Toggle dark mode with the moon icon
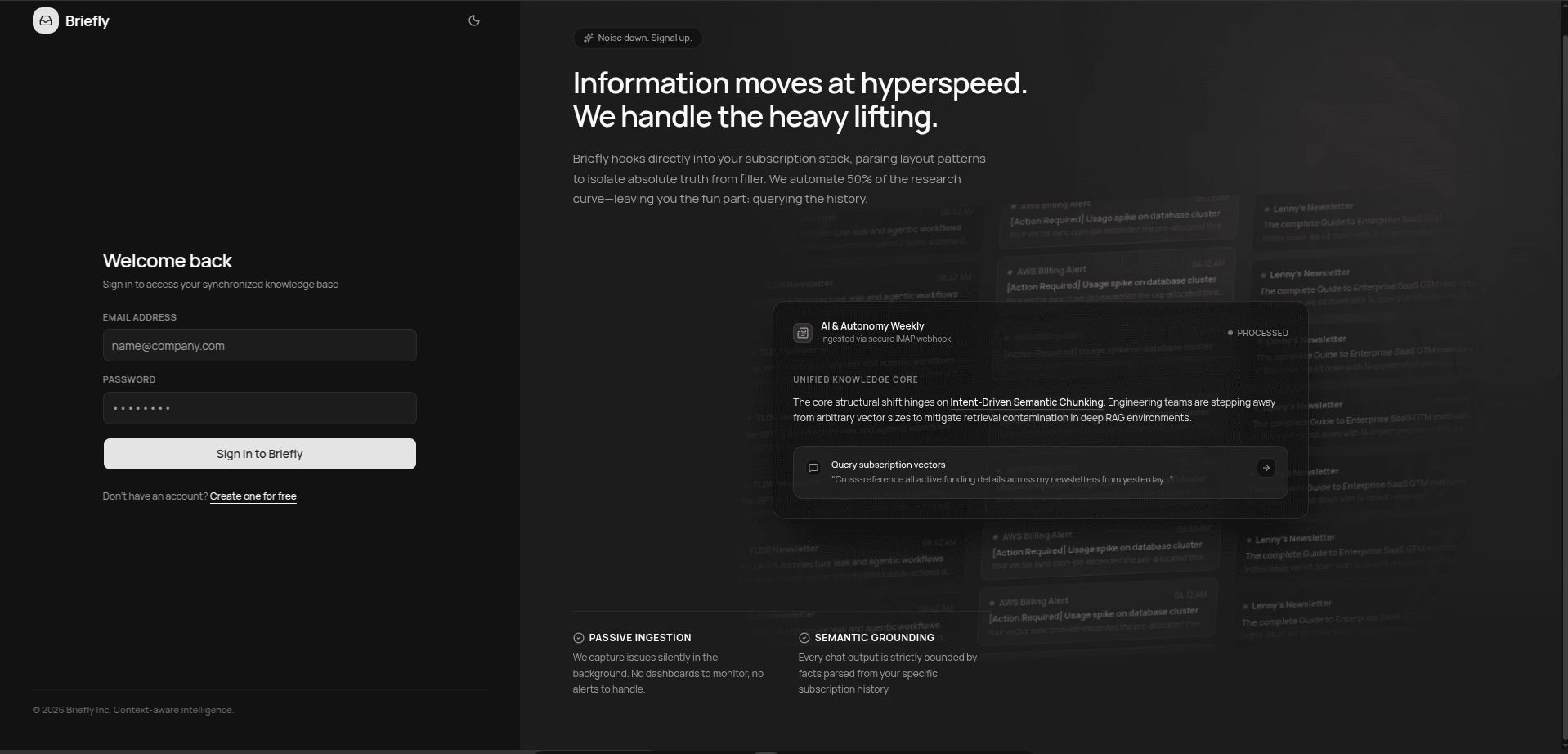The image size is (1568, 754). coord(474,21)
